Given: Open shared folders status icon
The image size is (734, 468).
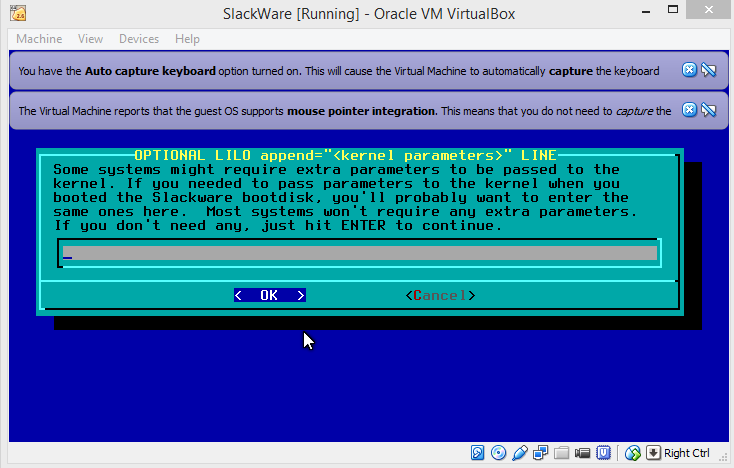Looking at the screenshot, I should [561, 453].
